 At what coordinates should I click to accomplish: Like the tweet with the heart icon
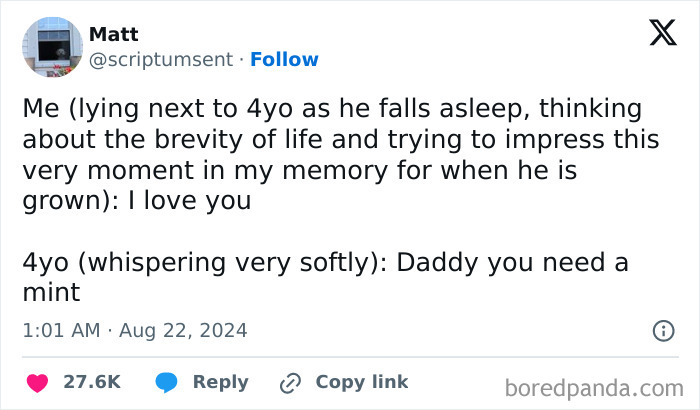tap(39, 382)
